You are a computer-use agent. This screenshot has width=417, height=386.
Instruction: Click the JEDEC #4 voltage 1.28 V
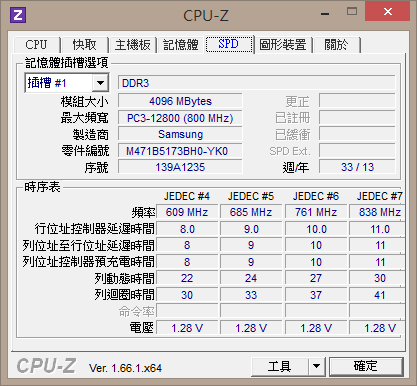click(187, 328)
